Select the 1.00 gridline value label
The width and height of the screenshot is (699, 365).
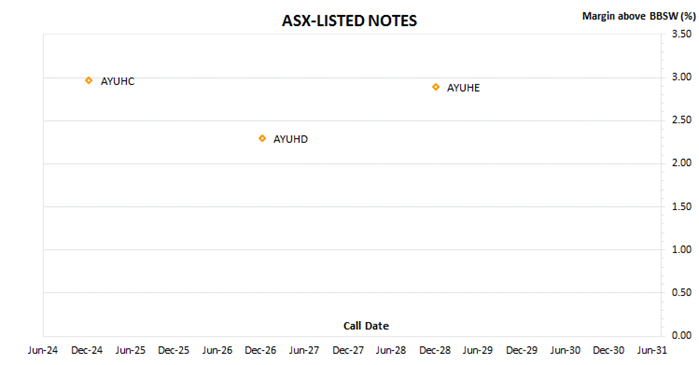[682, 250]
